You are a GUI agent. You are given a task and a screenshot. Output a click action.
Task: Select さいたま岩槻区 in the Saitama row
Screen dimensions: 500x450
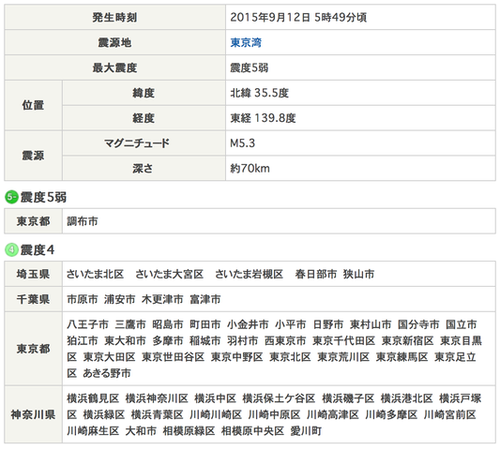coord(249,274)
